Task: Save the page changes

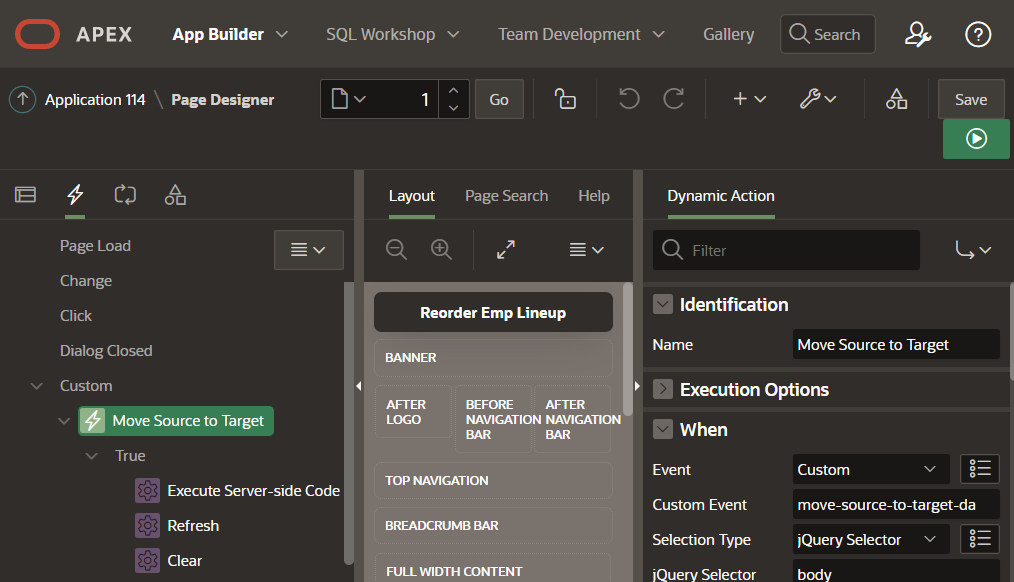Action: pos(970,99)
